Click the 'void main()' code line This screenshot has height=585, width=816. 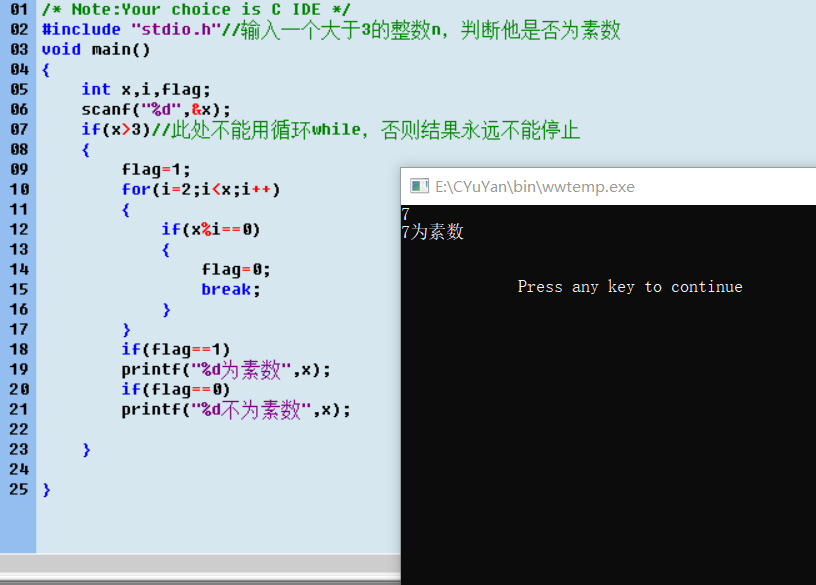(x=96, y=49)
